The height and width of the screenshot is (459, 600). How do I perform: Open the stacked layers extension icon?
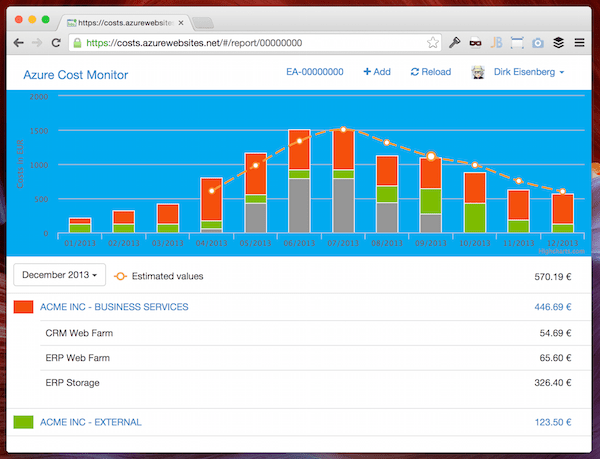(x=559, y=42)
